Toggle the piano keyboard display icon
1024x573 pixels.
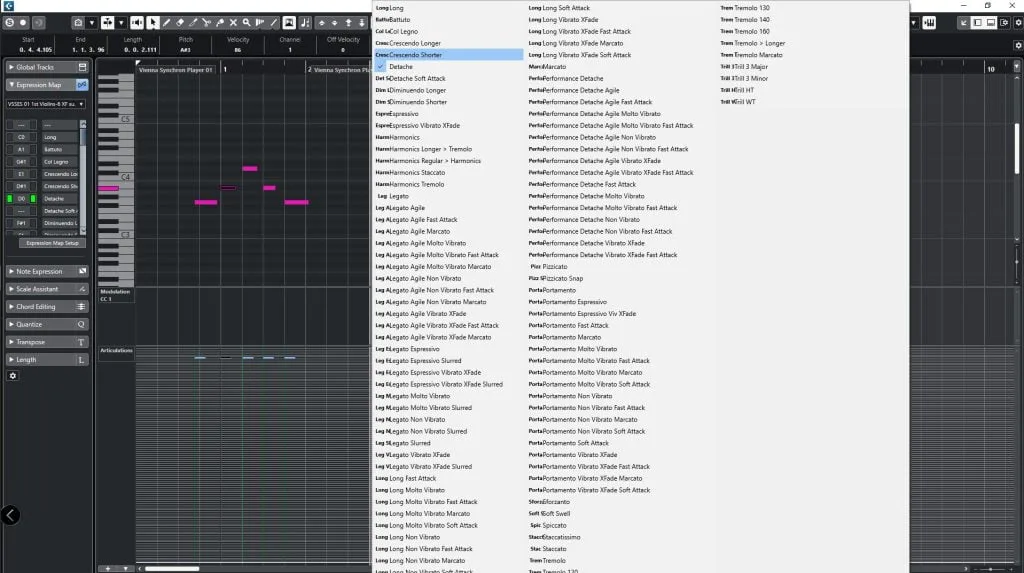click(929, 22)
